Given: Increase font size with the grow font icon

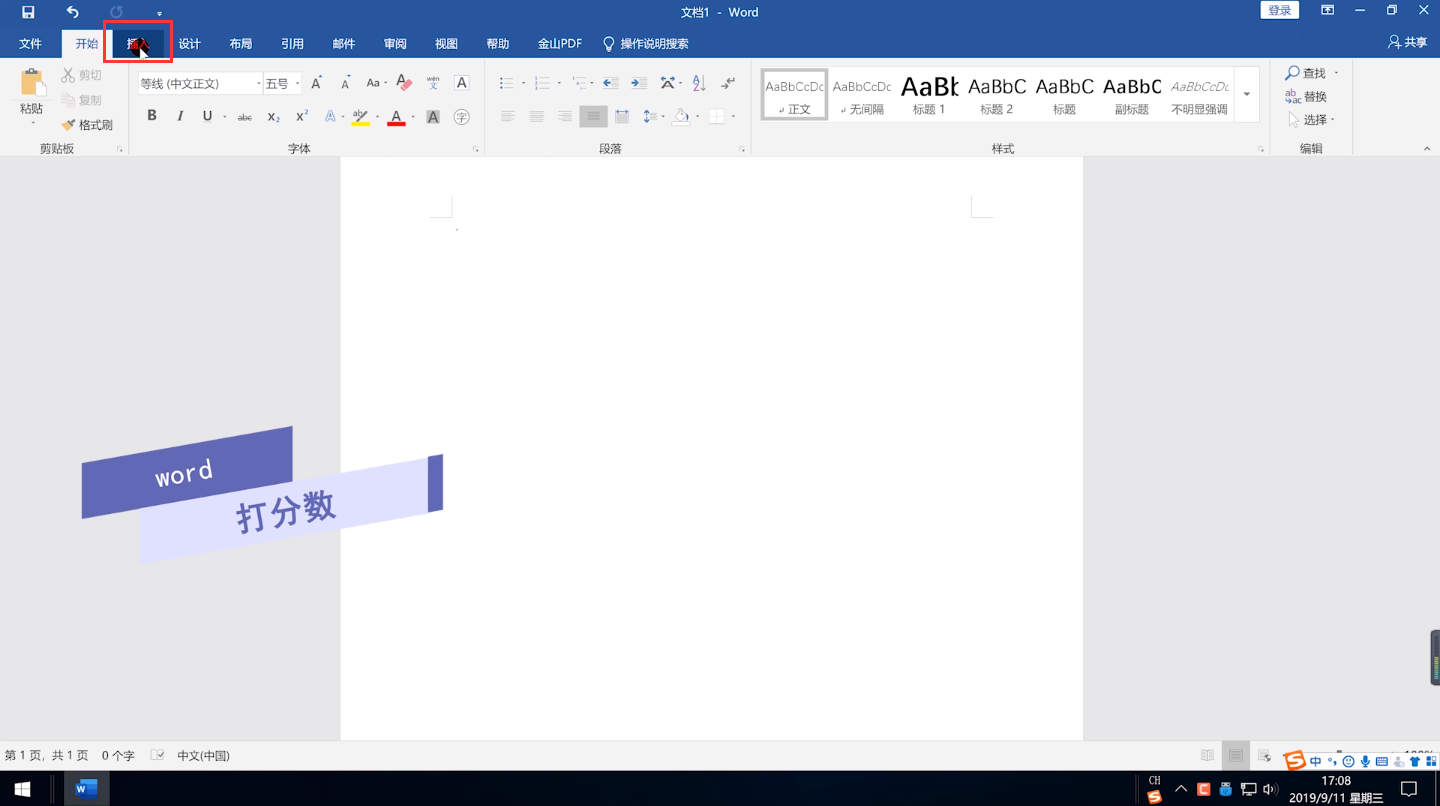Looking at the screenshot, I should tap(316, 84).
